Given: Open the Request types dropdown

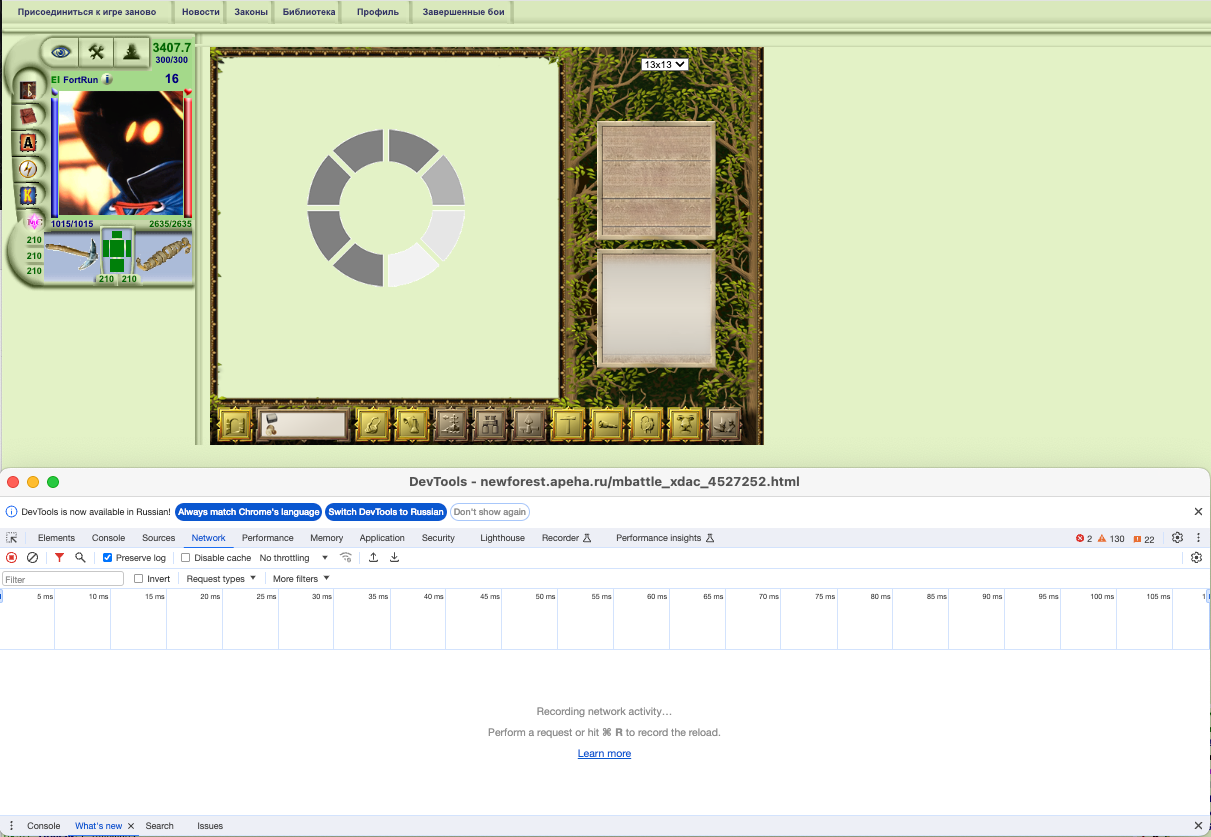Looking at the screenshot, I should coord(221,579).
